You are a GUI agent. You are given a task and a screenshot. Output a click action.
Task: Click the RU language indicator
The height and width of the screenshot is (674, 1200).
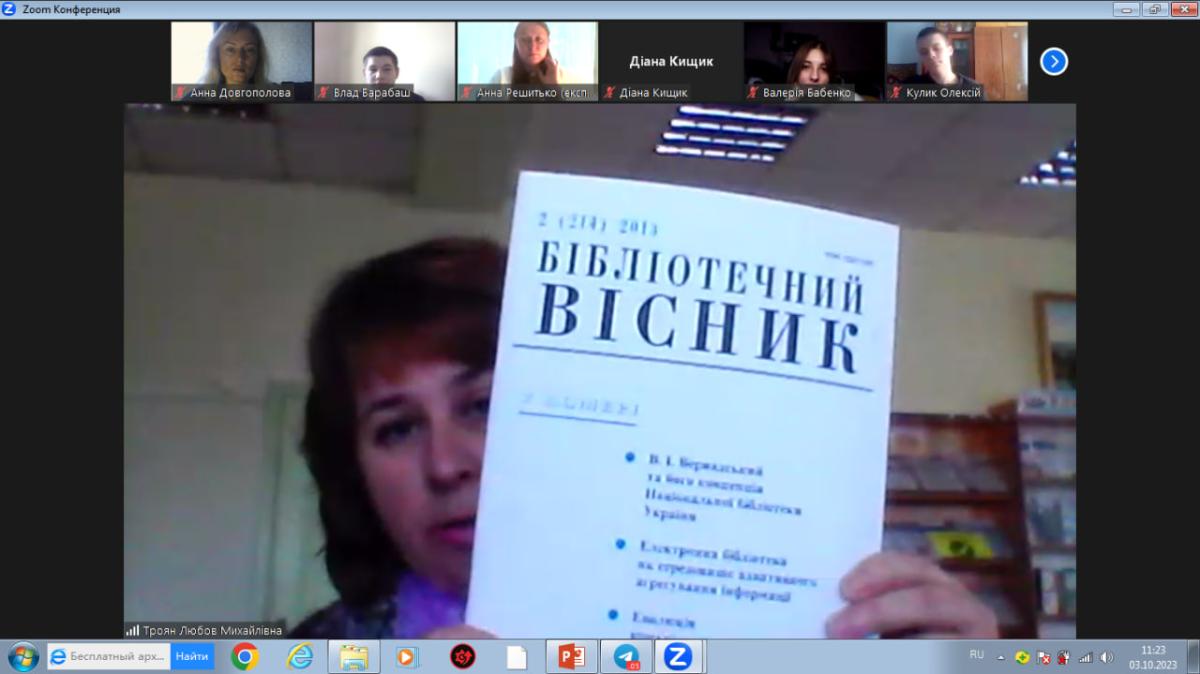pyautogui.click(x=977, y=655)
